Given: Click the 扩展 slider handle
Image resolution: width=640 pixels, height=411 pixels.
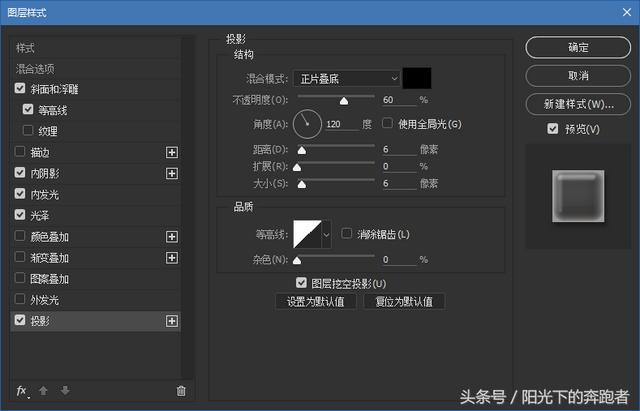Looking at the screenshot, I should [x=297, y=167].
